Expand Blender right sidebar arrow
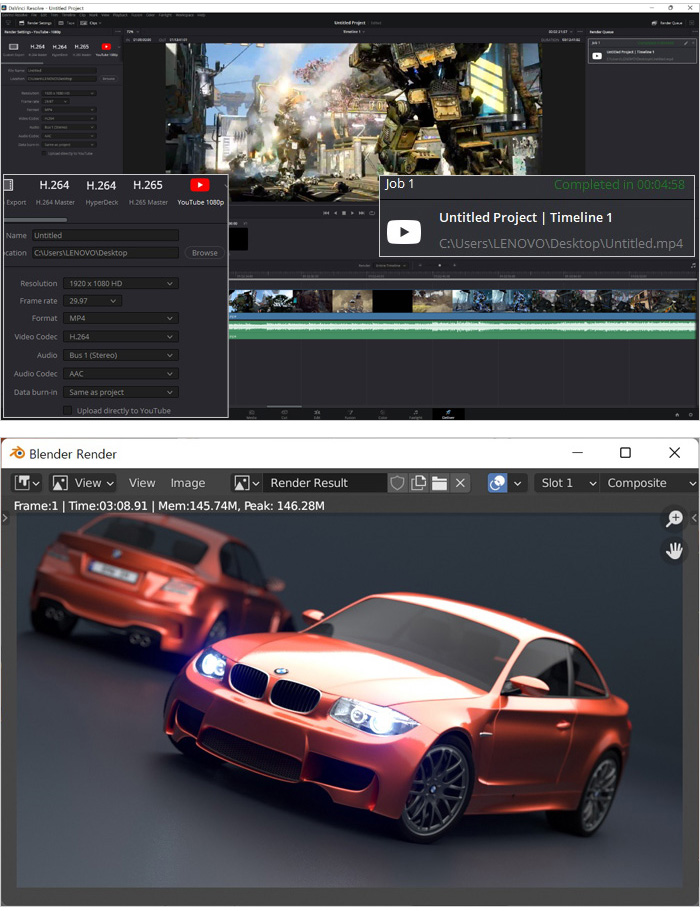Screen dimensions: 700x911 click(x=694, y=518)
